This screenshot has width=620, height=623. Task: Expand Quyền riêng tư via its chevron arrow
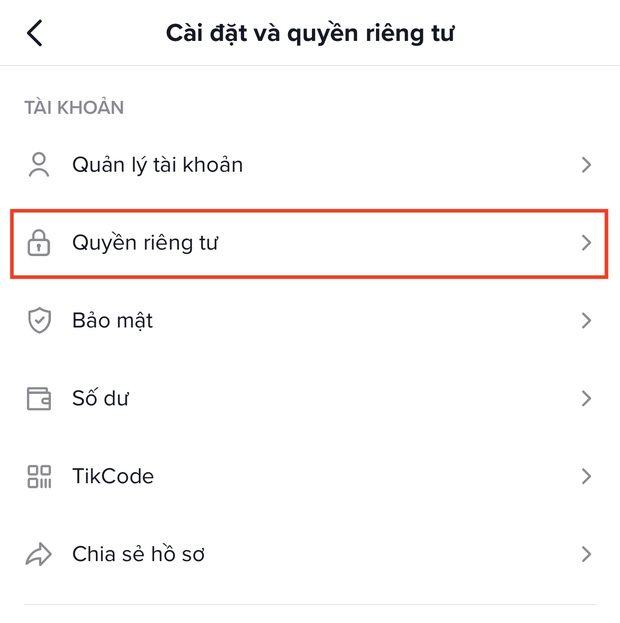pos(586,242)
